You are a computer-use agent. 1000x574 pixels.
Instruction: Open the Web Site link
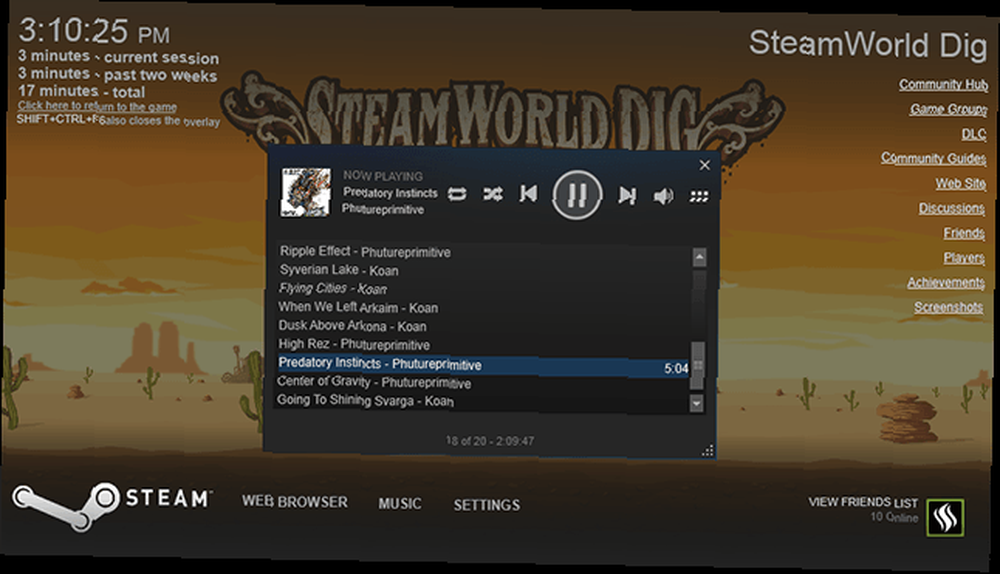pos(960,184)
